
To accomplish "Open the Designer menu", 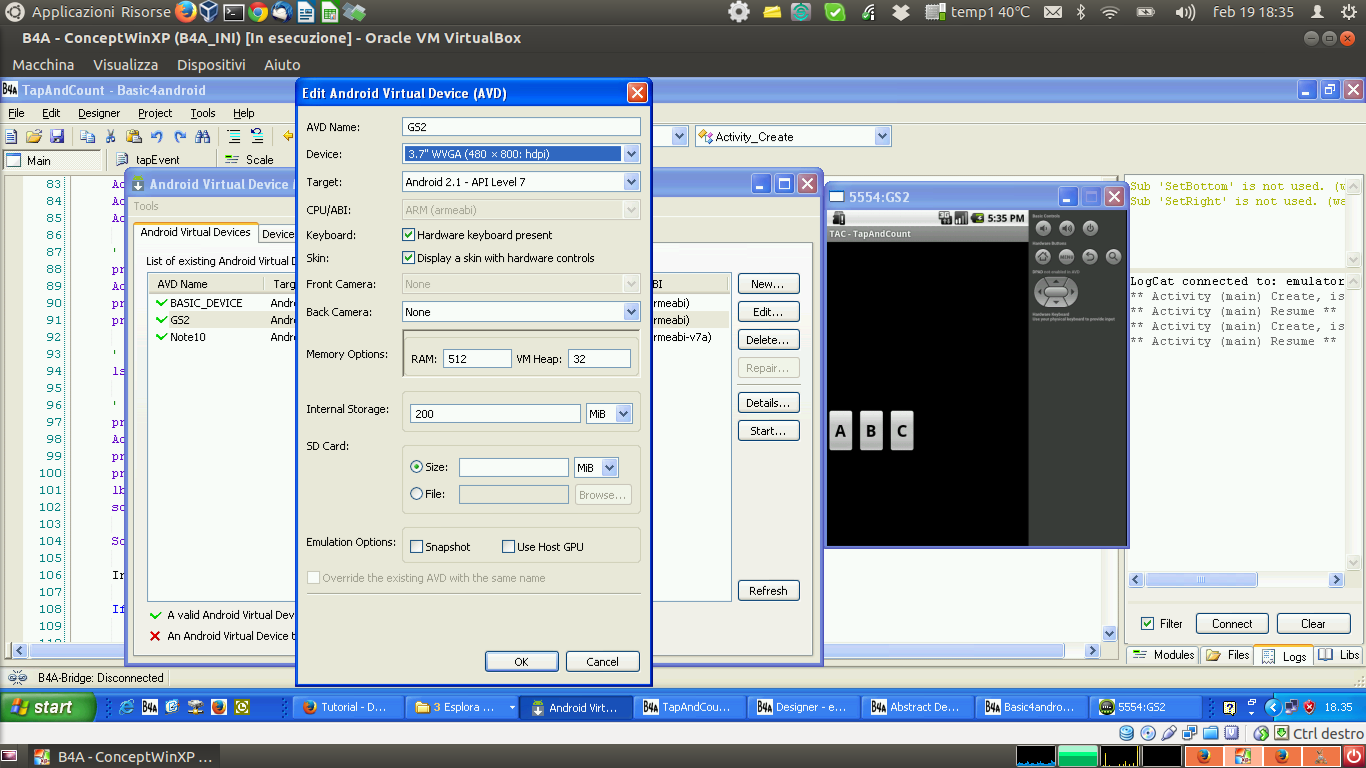I will (x=99, y=113).
